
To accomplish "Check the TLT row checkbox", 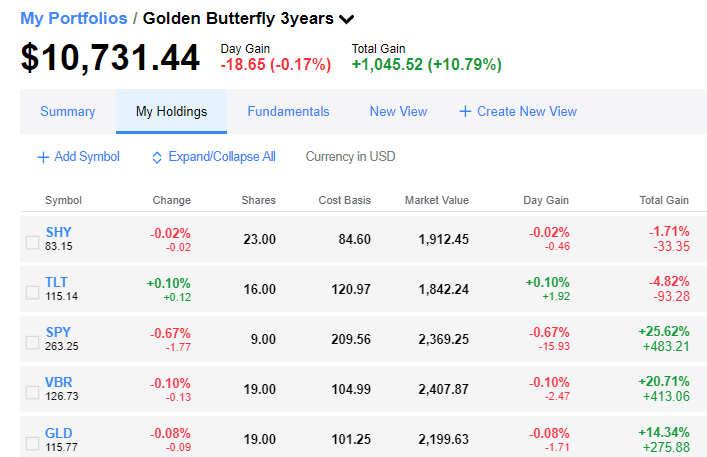I will point(32,290).
